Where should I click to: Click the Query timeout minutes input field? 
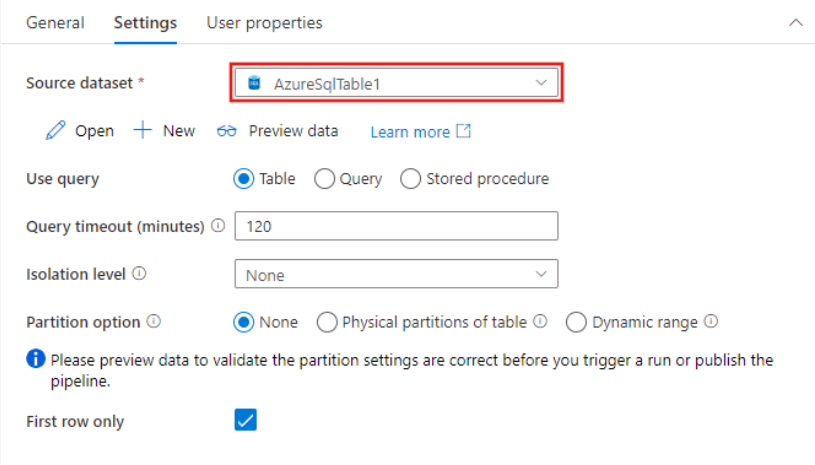tap(396, 226)
